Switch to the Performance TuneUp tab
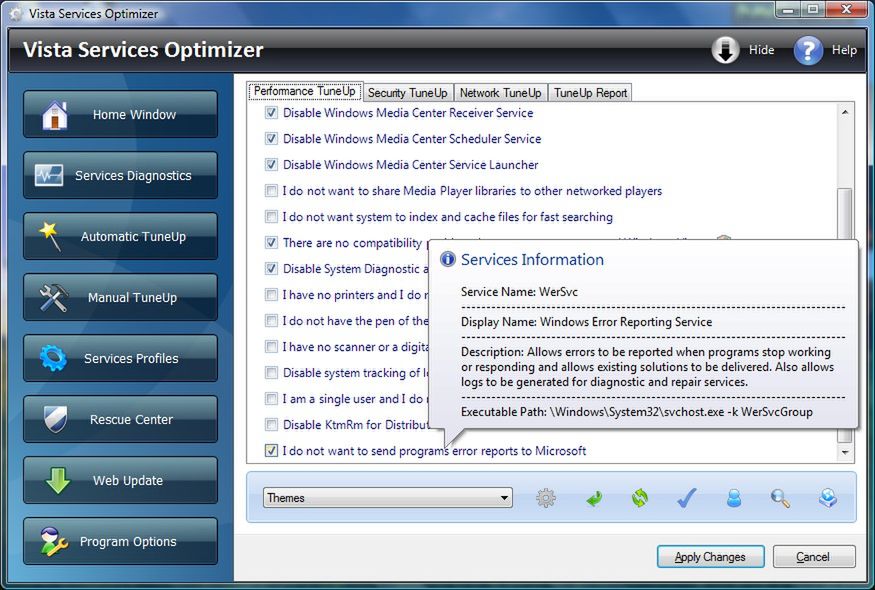This screenshot has height=590, width=875. pyautogui.click(x=305, y=91)
